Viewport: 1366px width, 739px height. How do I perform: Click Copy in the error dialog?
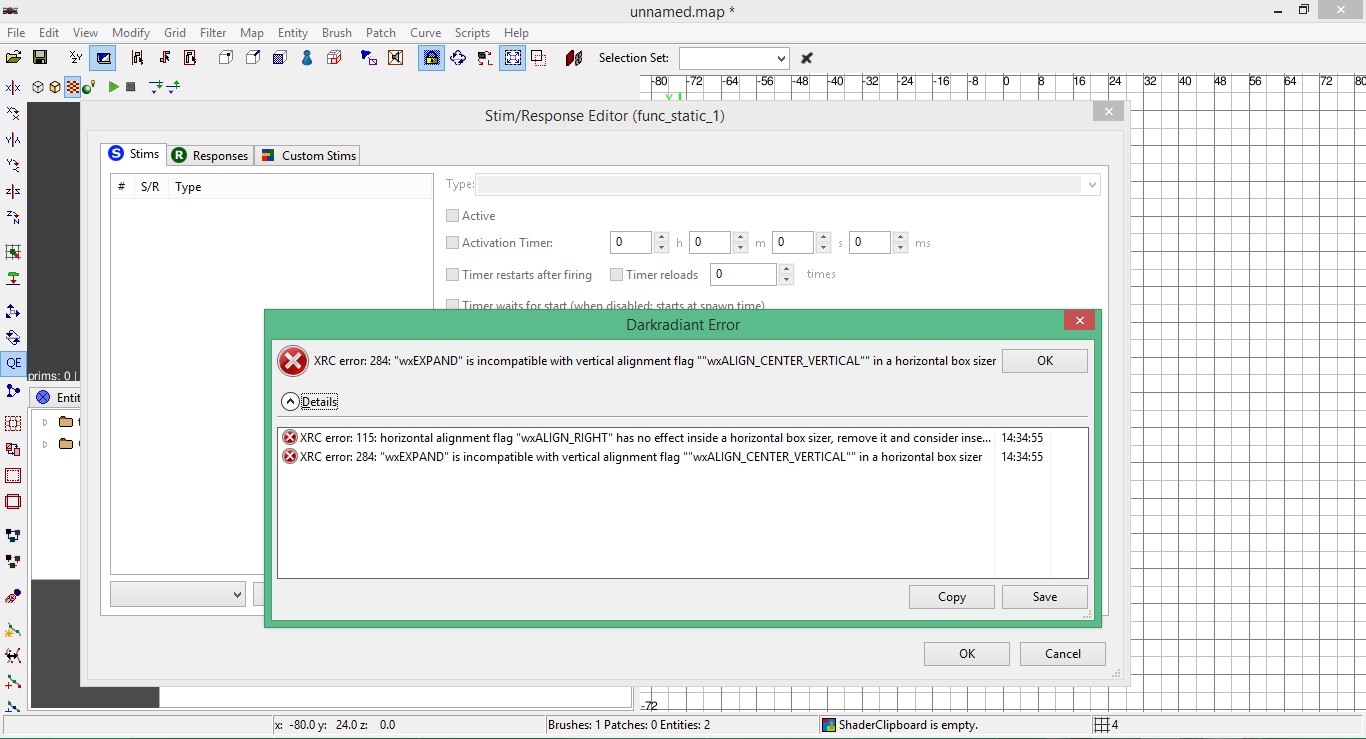951,597
